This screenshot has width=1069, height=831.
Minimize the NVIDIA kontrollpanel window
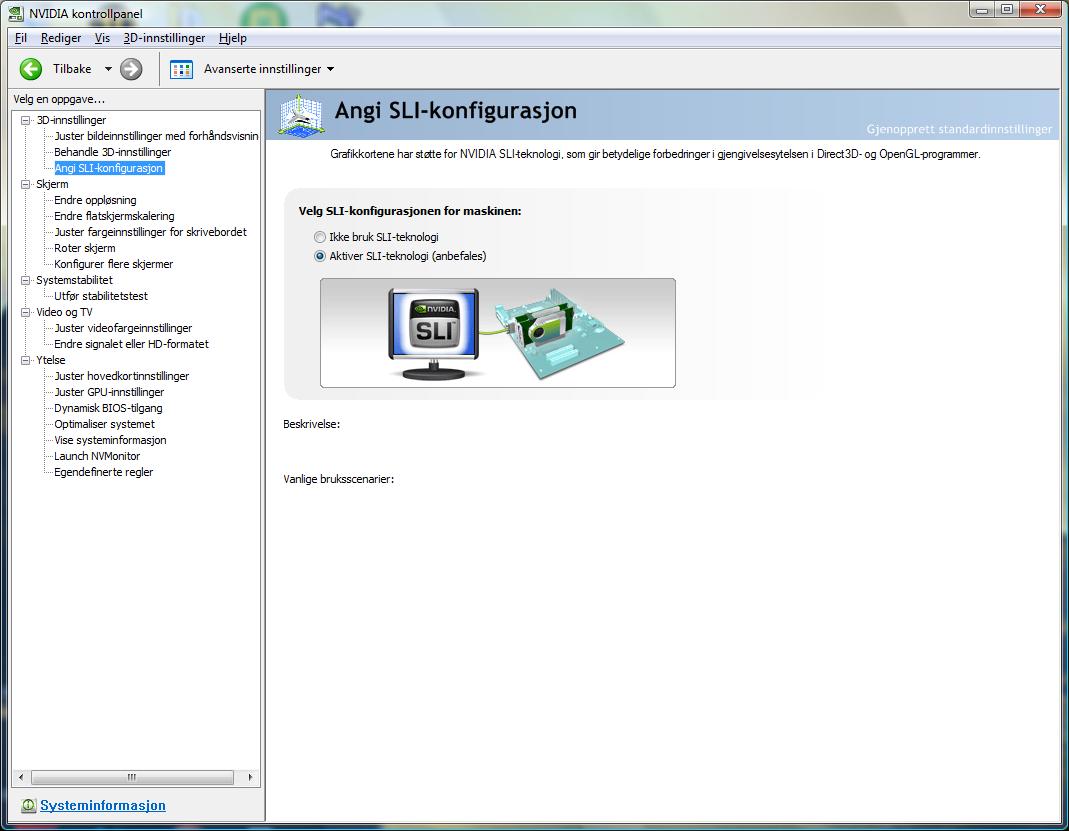pos(982,10)
